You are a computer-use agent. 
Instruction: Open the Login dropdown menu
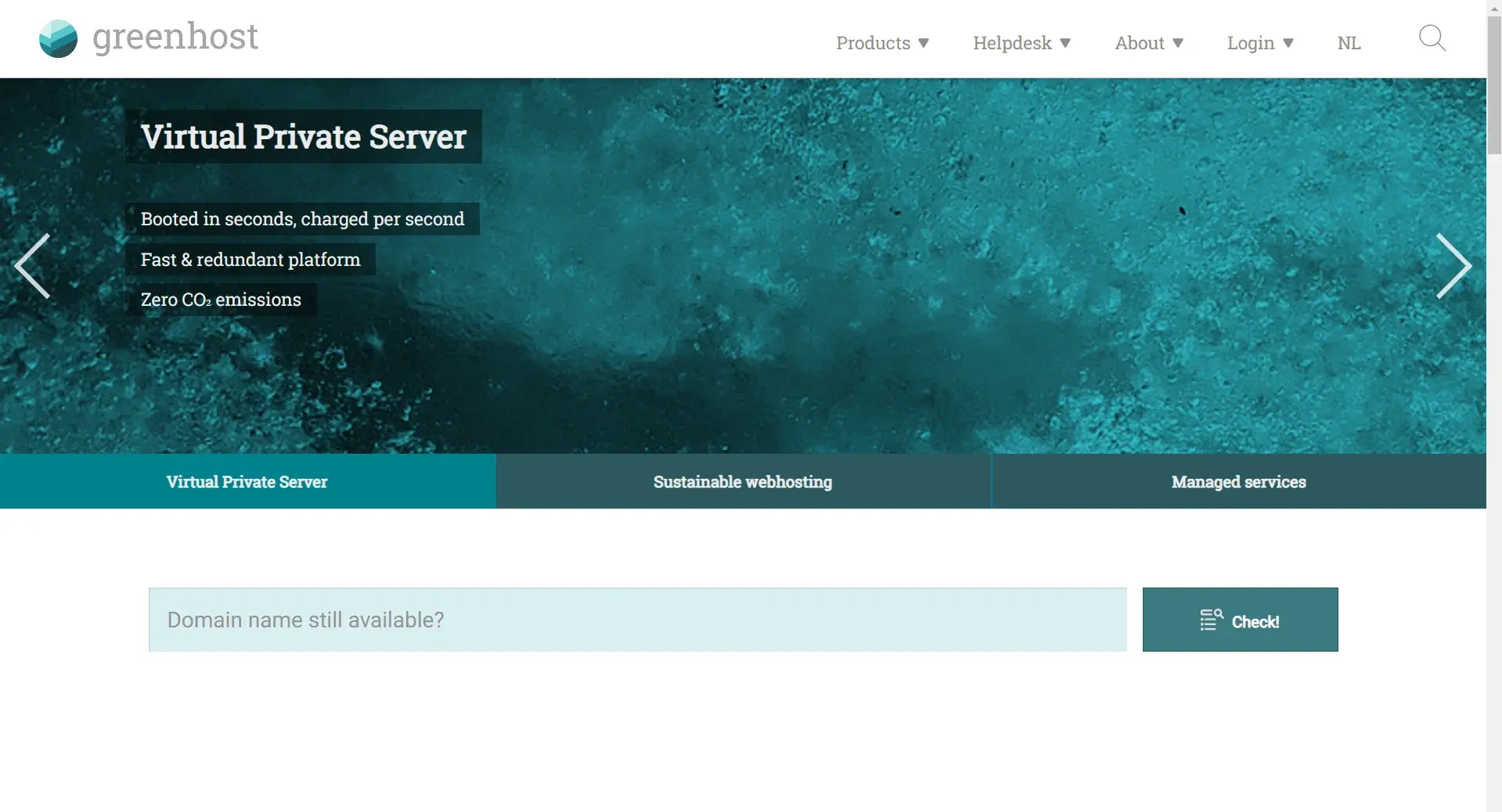(x=1259, y=43)
